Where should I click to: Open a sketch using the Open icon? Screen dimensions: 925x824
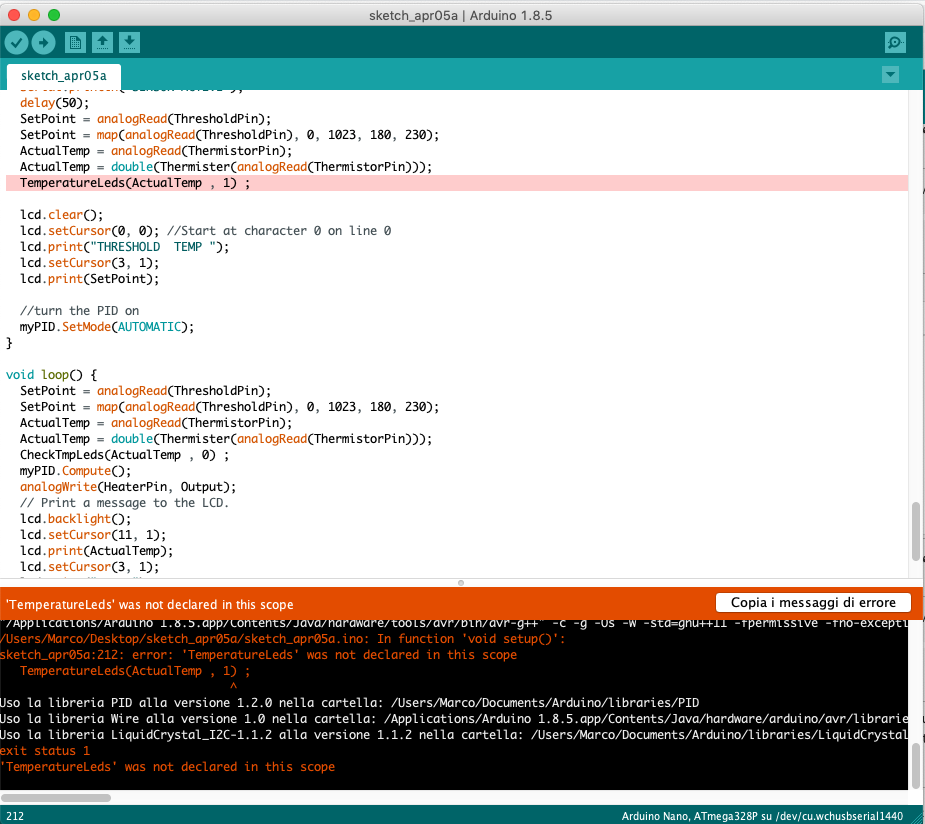click(x=102, y=42)
